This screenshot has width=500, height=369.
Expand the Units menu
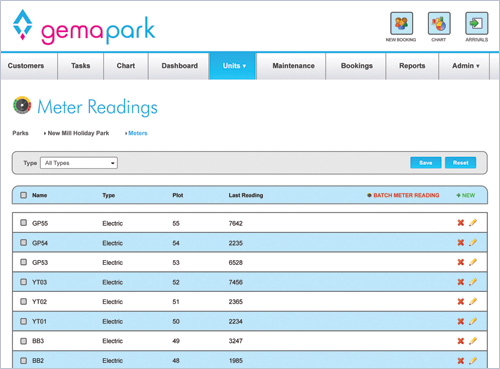click(x=233, y=66)
